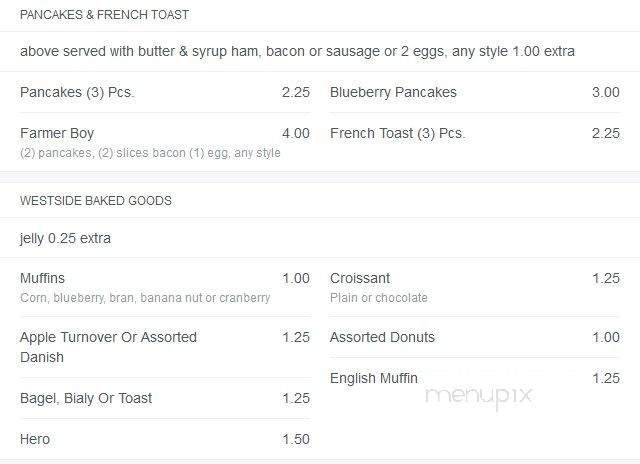Select the Assorted Donuts item
Screen dimensions: 640x464
coord(382,337)
